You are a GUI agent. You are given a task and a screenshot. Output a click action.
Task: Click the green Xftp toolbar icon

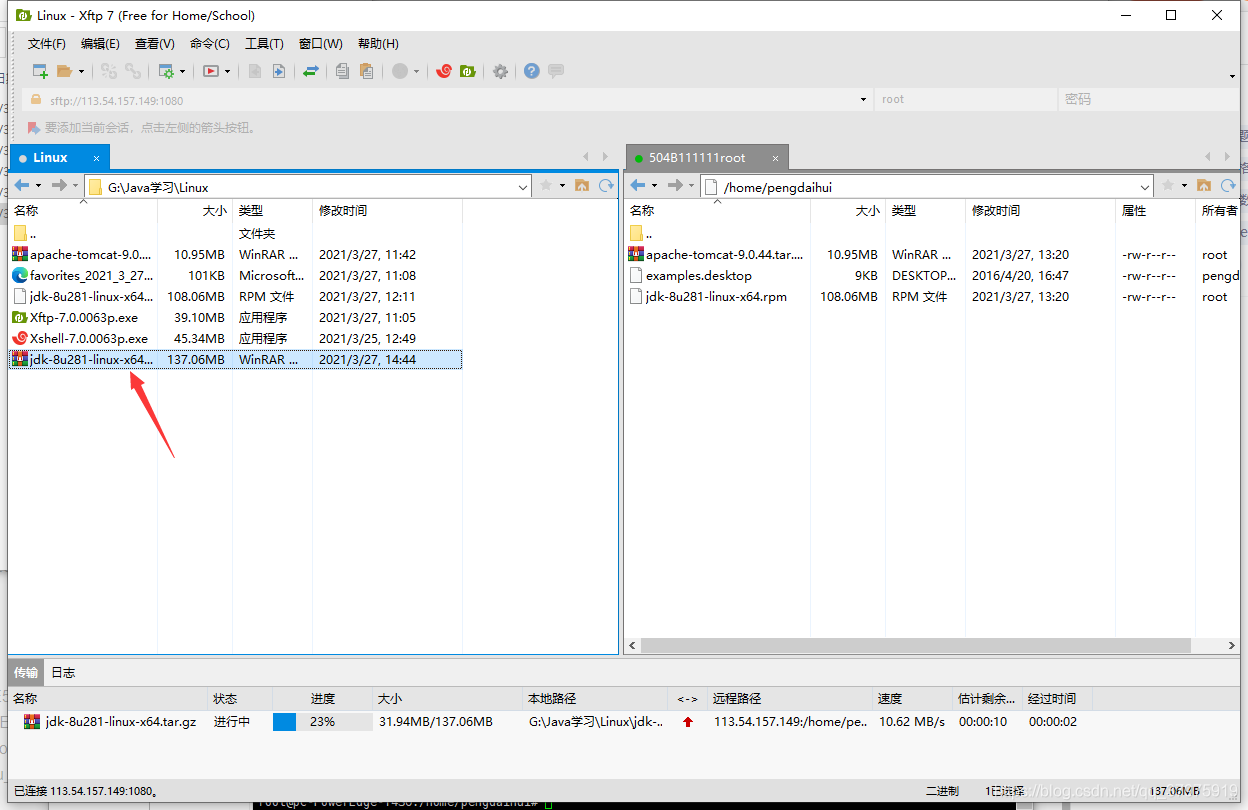pos(467,71)
